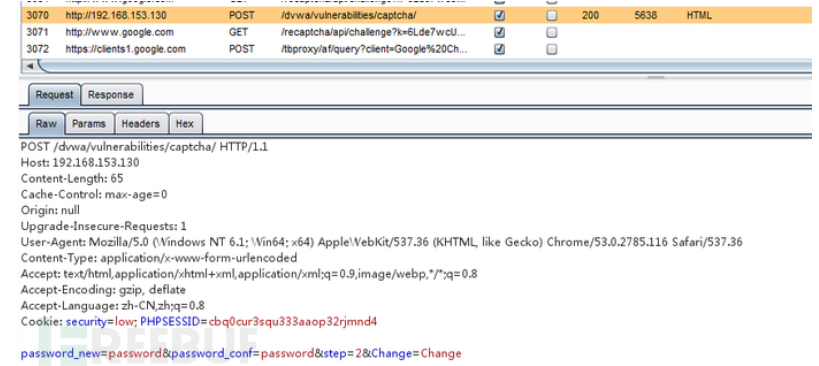Click the Content-Length: 65 header

click(72, 179)
